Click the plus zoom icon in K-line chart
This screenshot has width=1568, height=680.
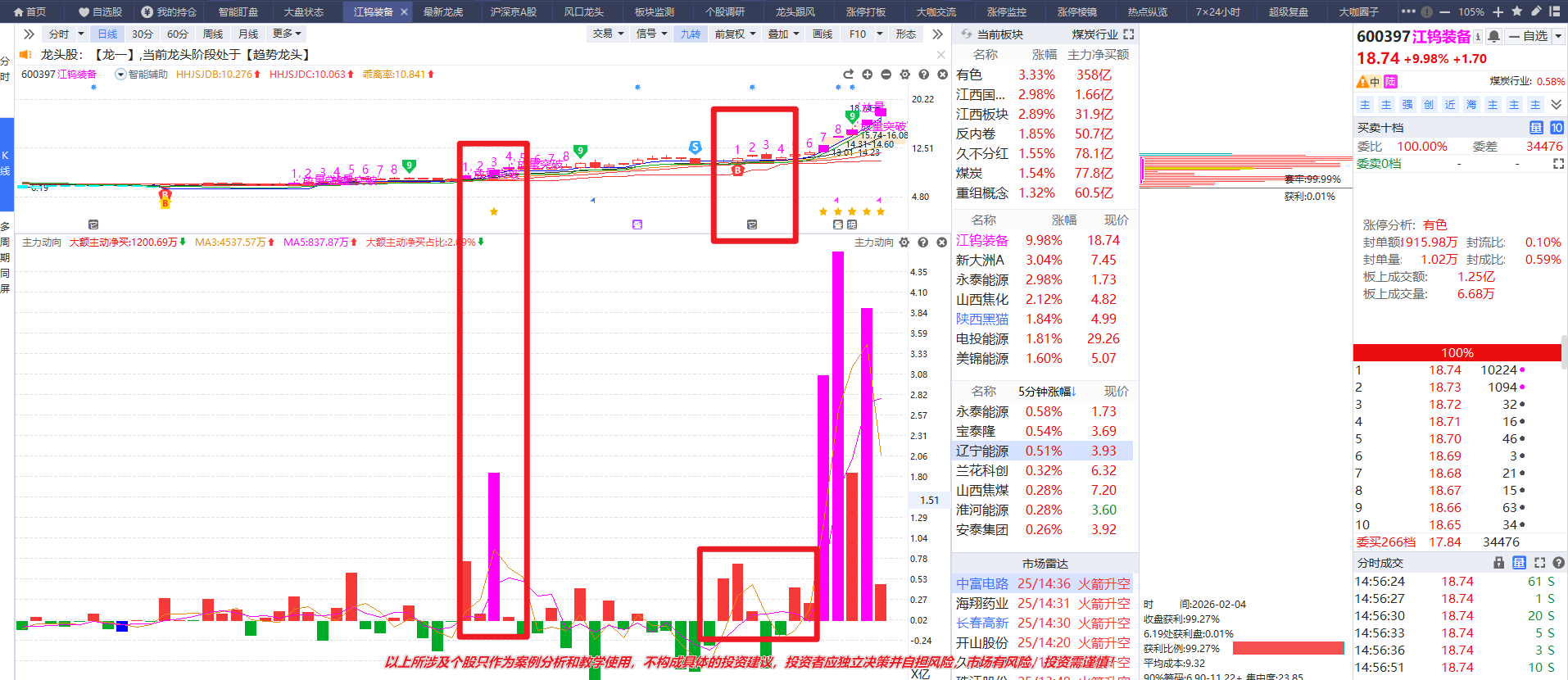point(867,75)
